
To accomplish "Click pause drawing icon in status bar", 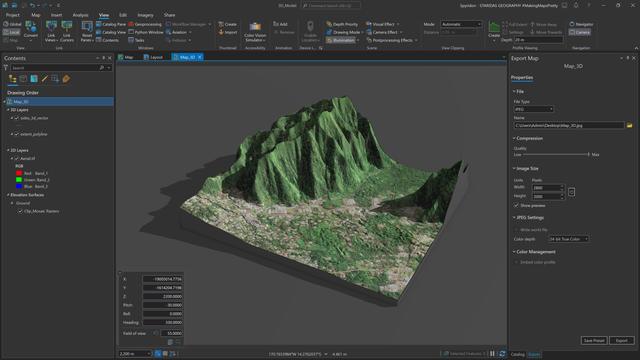I will [492, 354].
